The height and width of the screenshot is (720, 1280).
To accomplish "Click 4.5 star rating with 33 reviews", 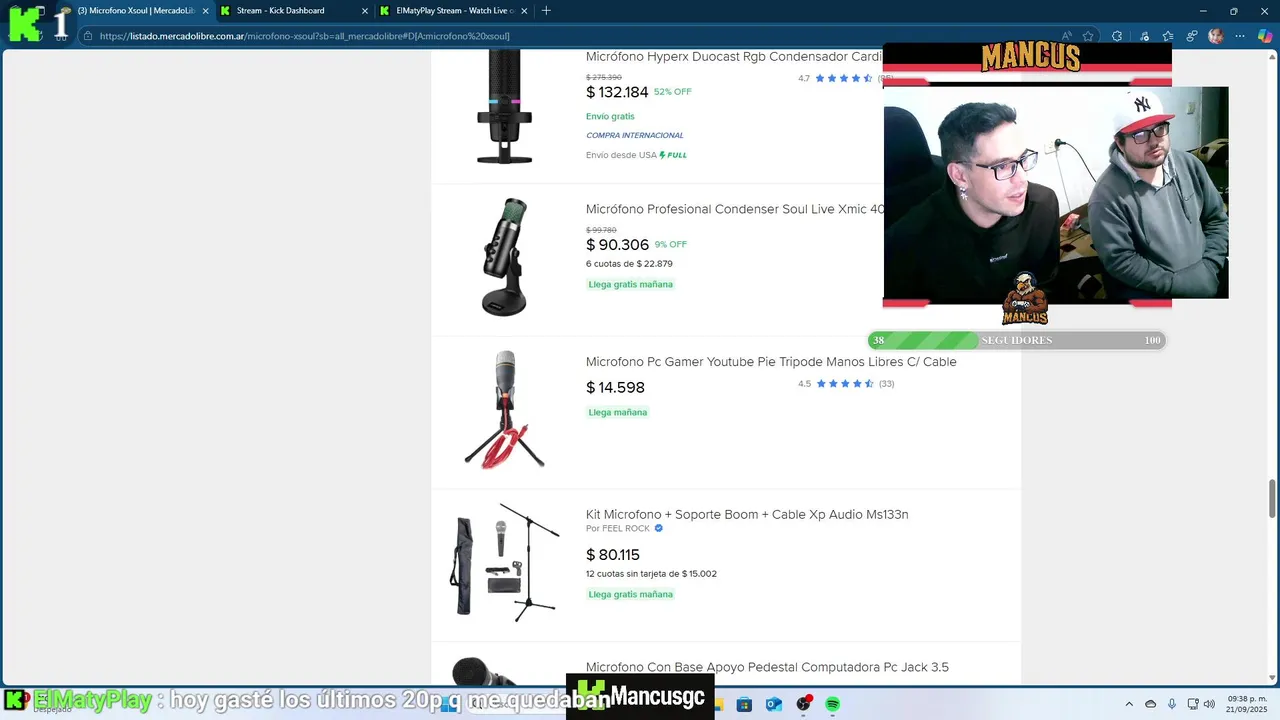I will click(846, 384).
